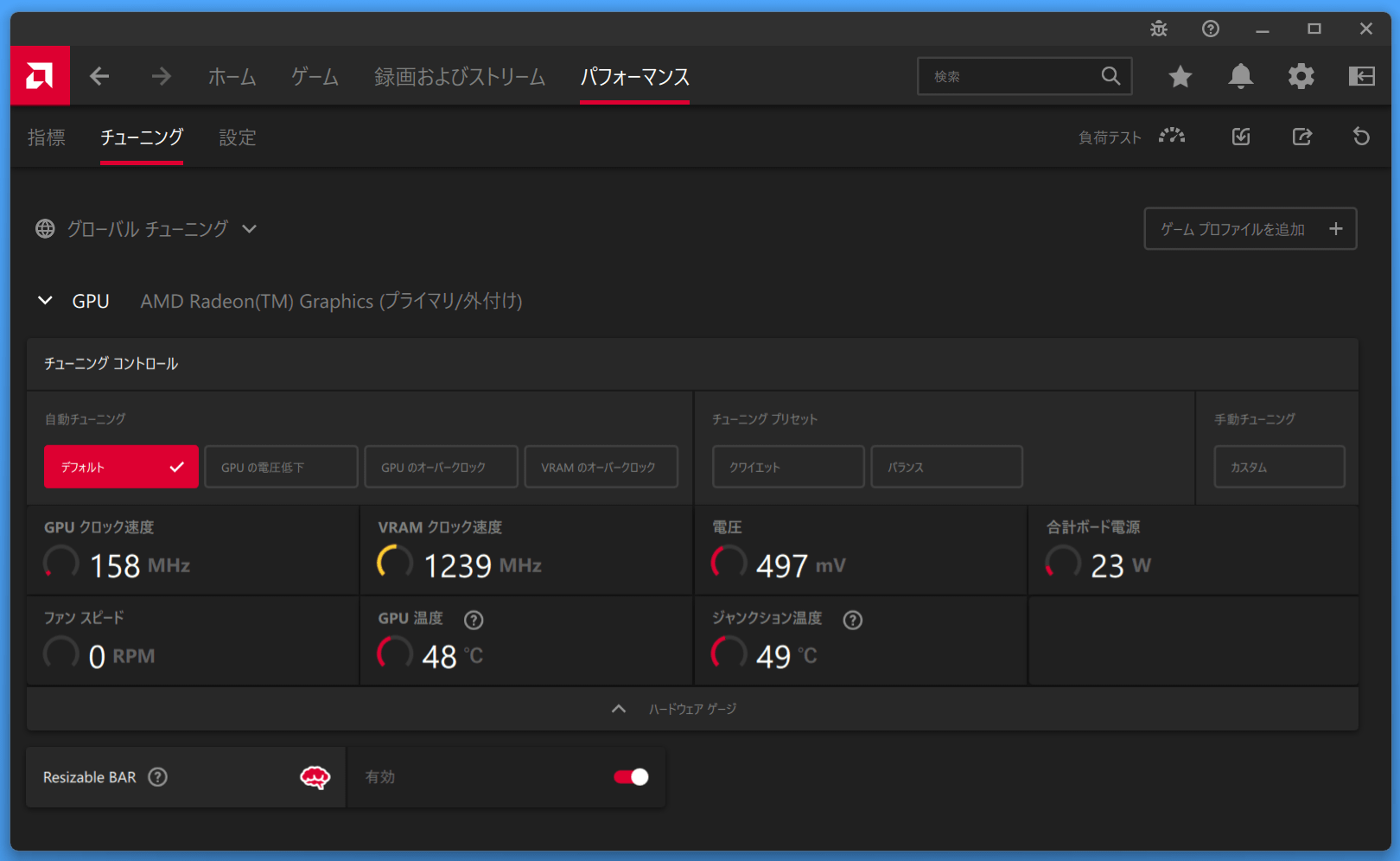This screenshot has width=1400, height=861.
Task: Reset tuning with the undo arrow icon
Action: click(1362, 137)
